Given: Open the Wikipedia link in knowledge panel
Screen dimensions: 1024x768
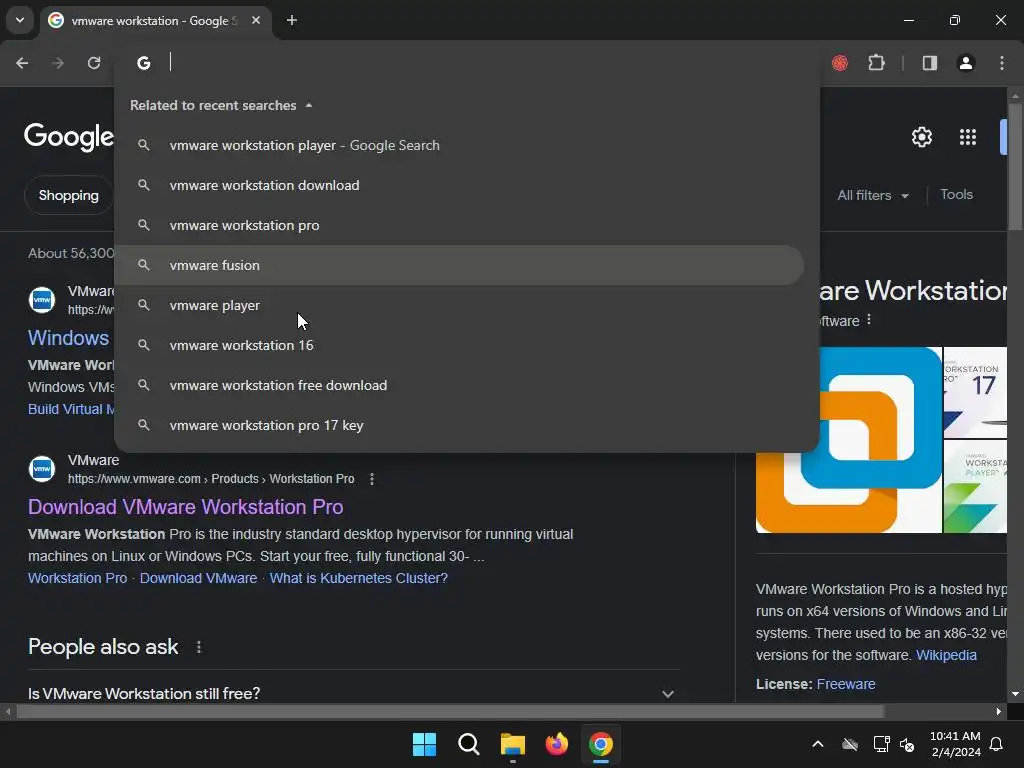Looking at the screenshot, I should click(946, 655).
